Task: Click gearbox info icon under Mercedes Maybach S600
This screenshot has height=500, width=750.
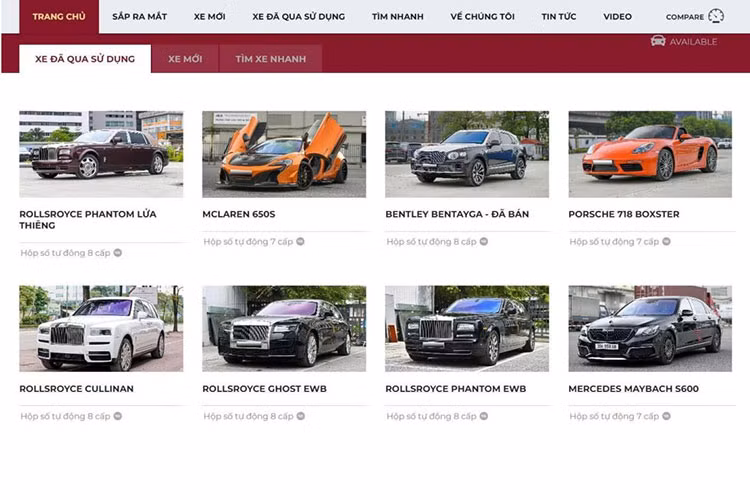Action: pyautogui.click(x=667, y=416)
